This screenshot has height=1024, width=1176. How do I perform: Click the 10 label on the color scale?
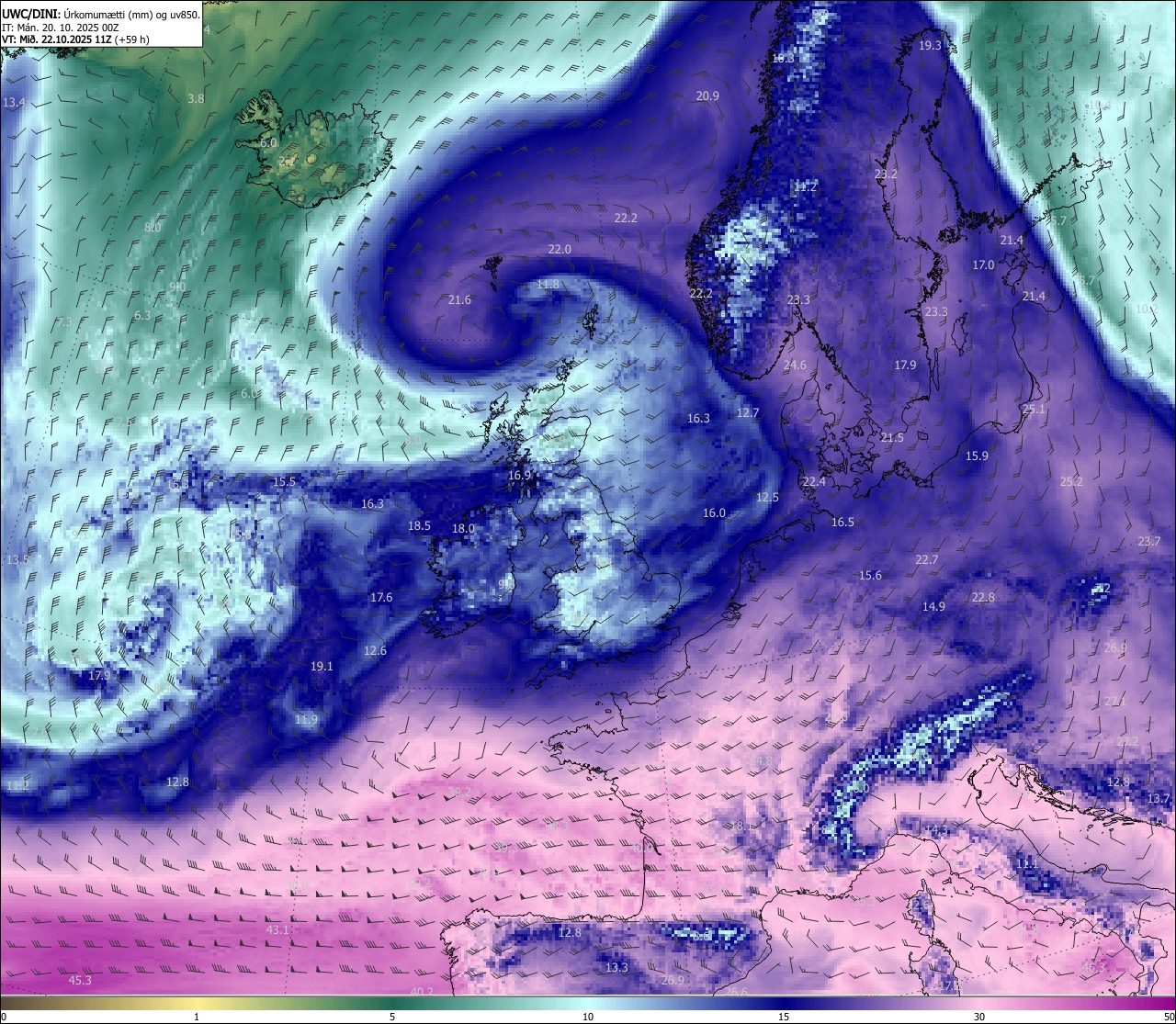588,1017
